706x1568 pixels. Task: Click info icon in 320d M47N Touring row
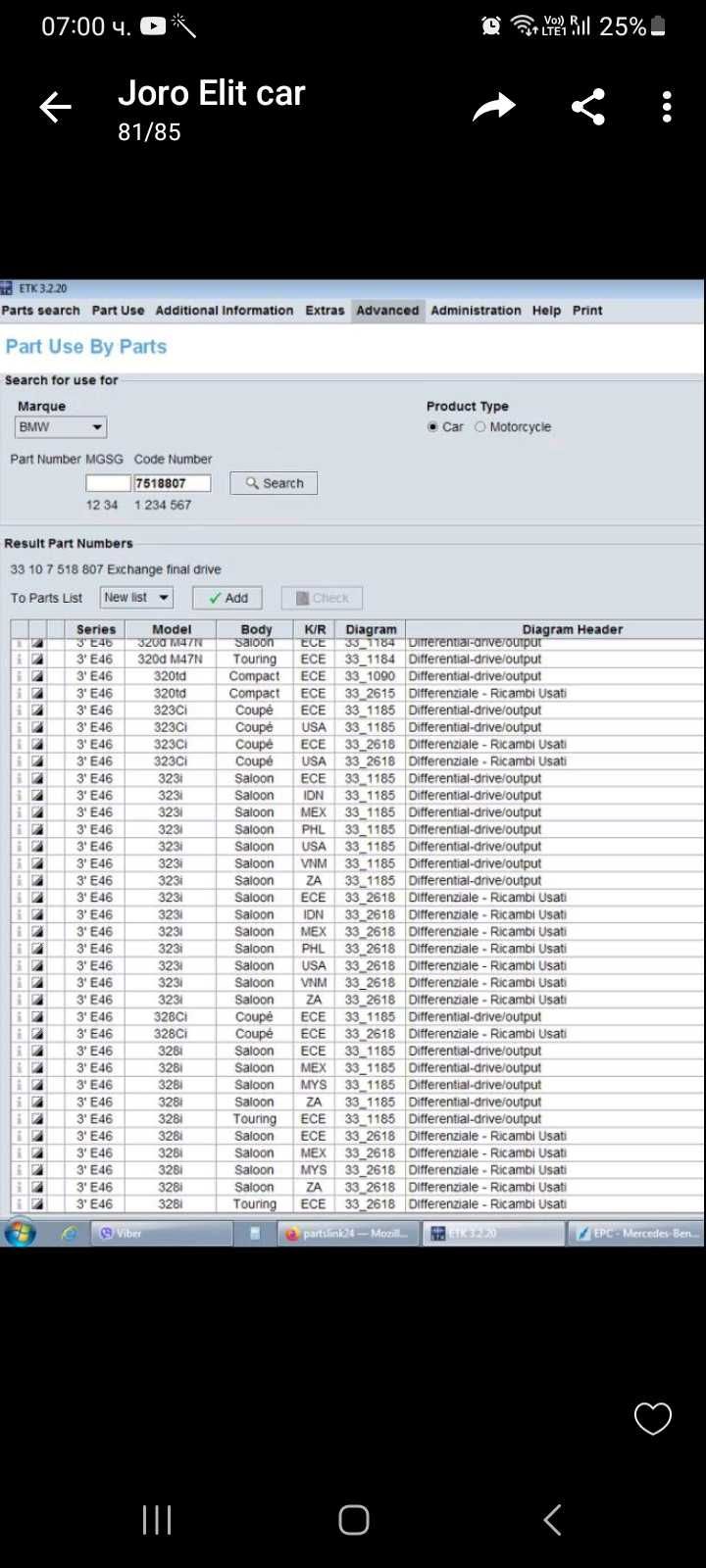pos(19,660)
